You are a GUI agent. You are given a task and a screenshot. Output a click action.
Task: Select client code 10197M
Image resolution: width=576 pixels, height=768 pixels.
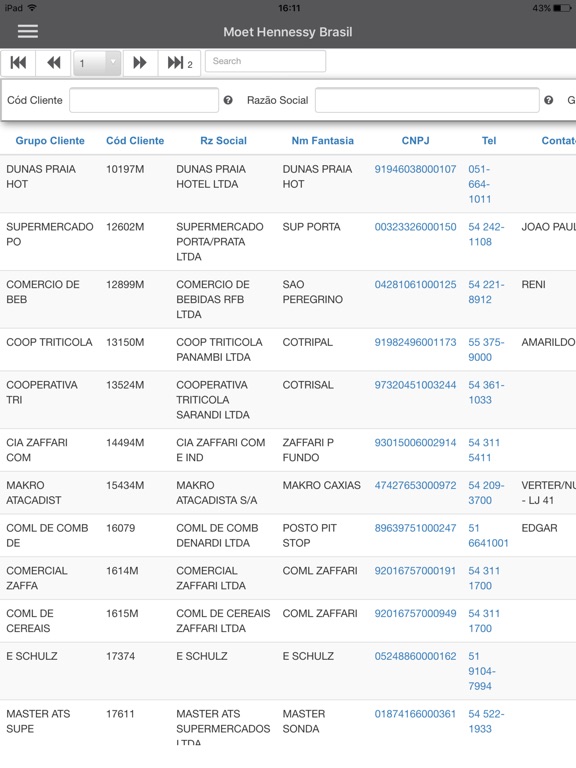(x=125, y=169)
